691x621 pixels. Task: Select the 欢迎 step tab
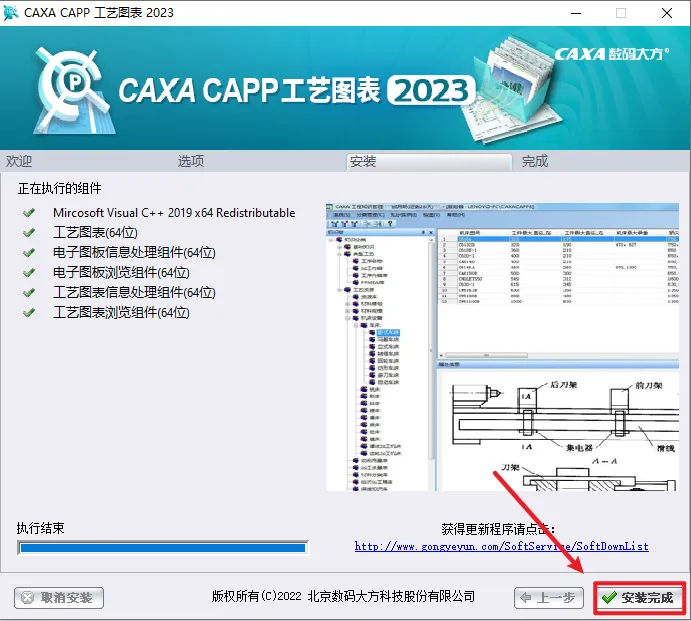point(19,161)
